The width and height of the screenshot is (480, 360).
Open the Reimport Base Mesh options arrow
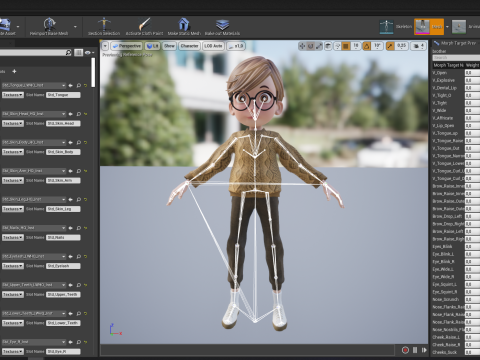[75, 27]
